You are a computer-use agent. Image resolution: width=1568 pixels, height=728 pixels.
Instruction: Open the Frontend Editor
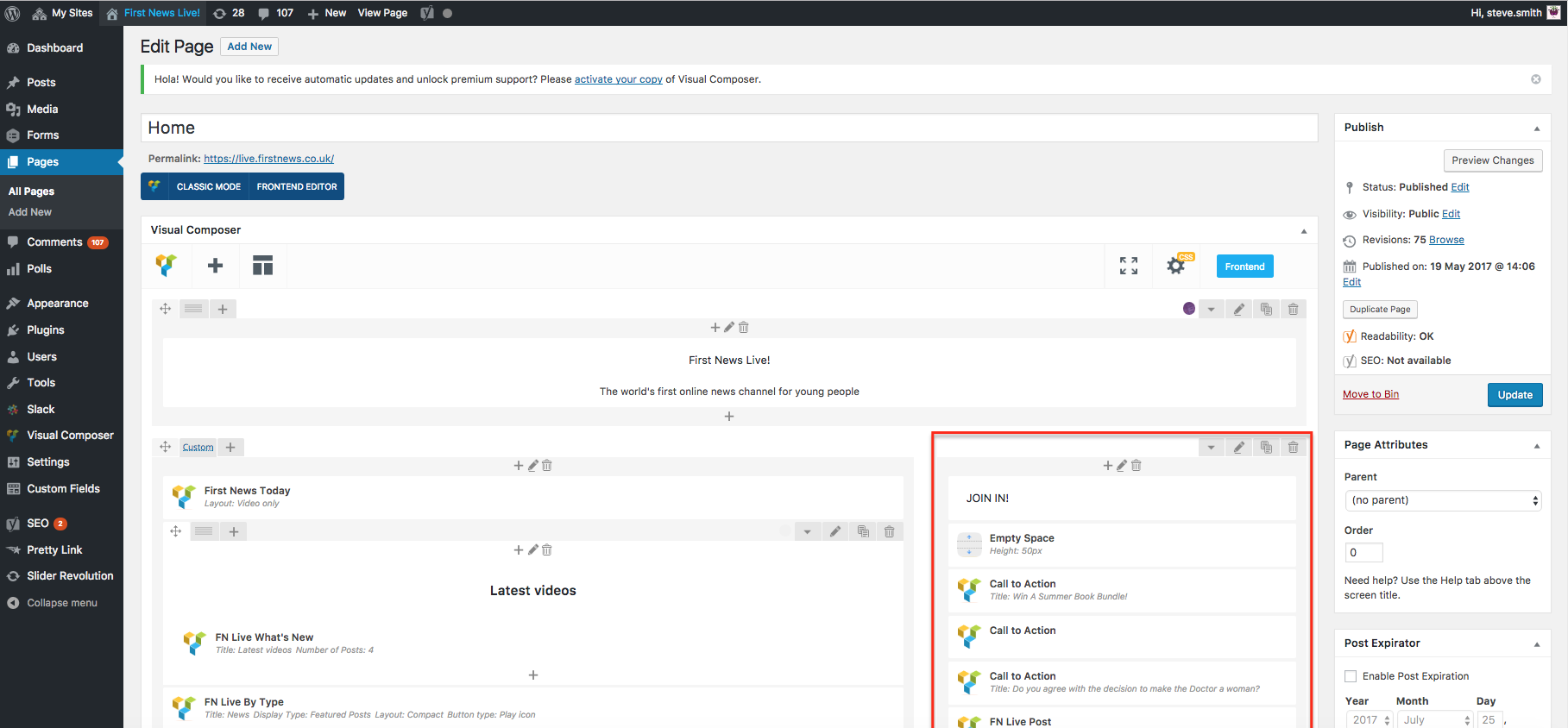297,186
